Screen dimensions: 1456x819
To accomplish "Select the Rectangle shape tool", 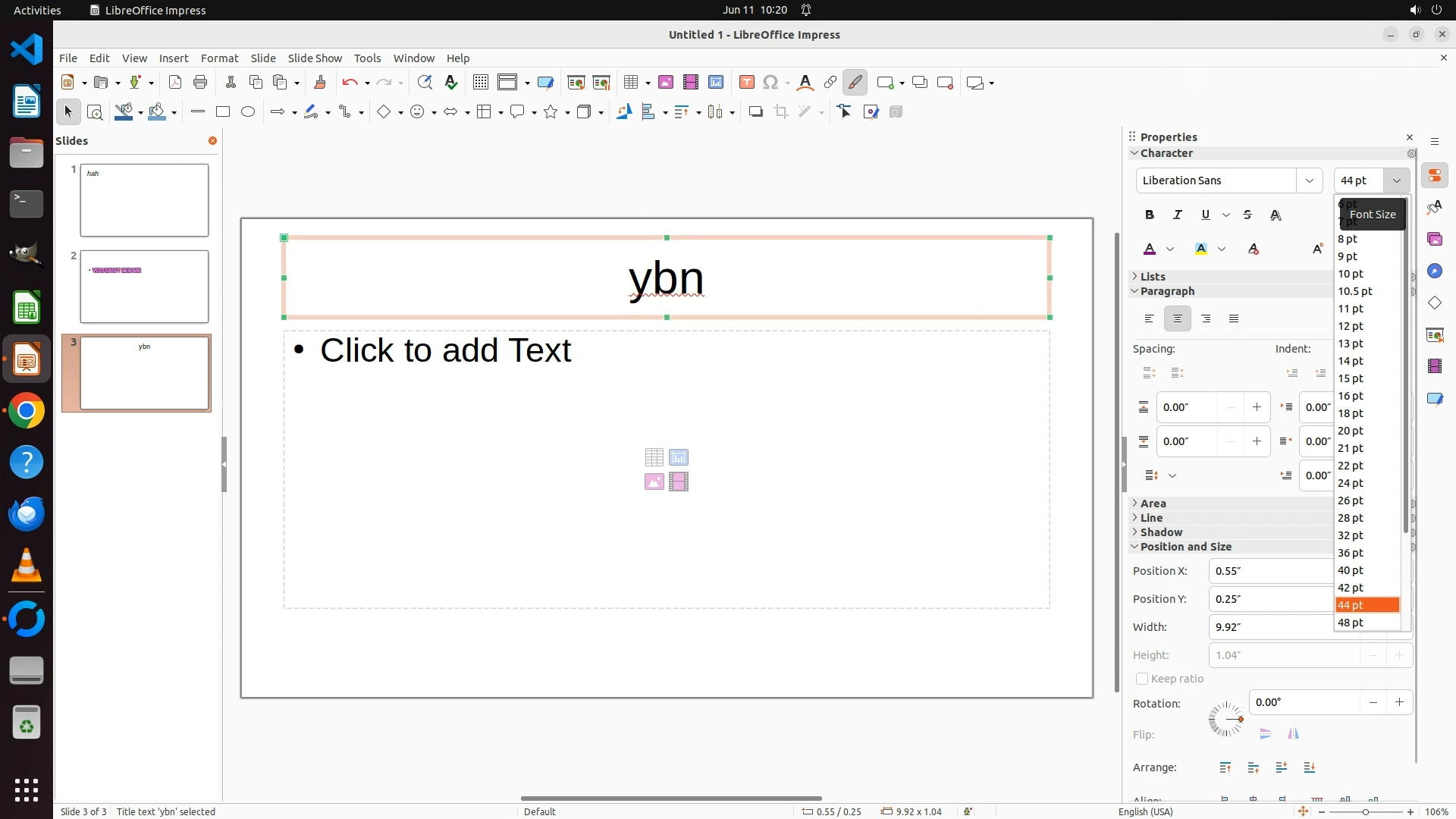I will coord(223,112).
